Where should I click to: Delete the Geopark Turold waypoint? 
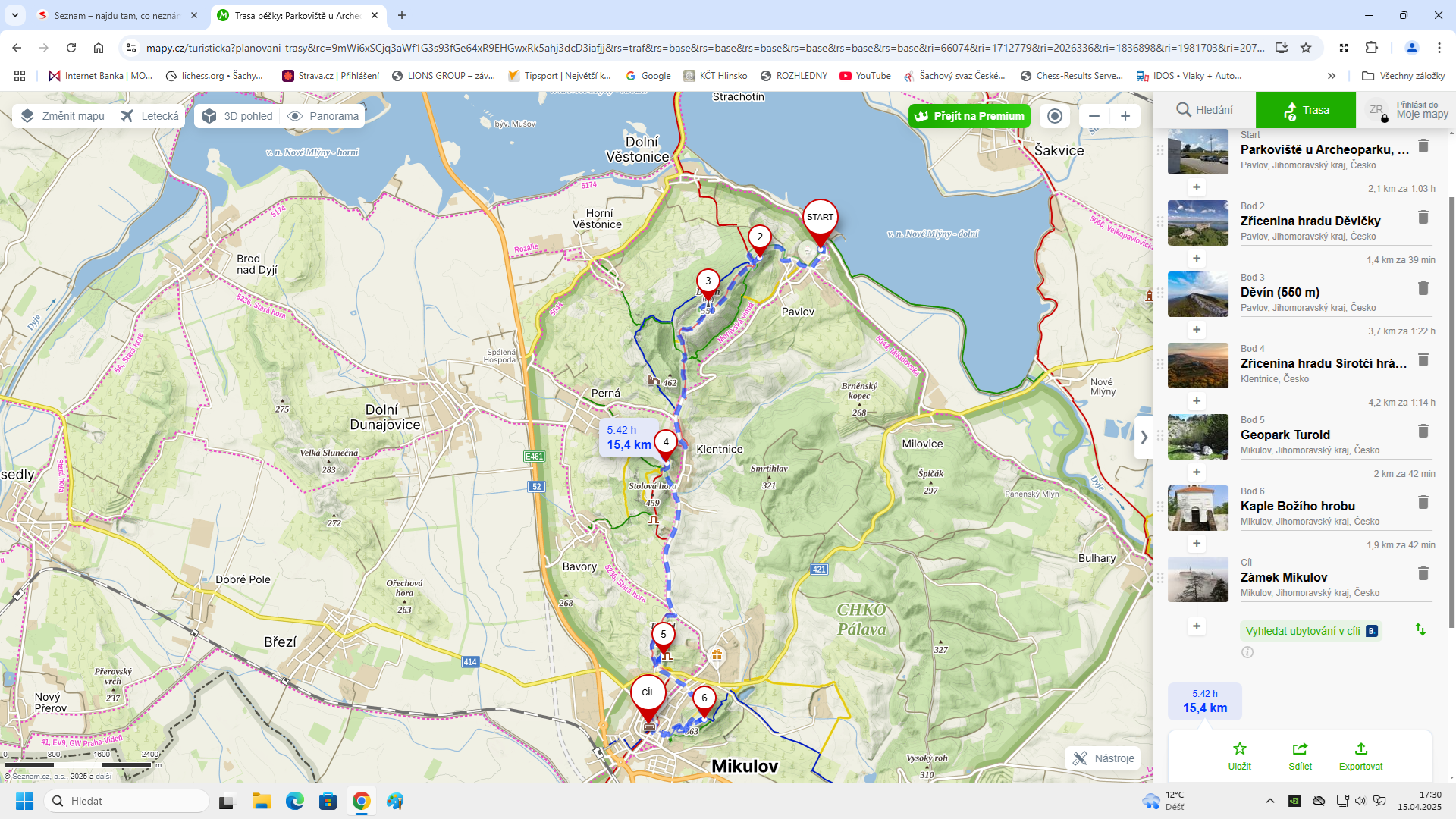pos(1423,431)
